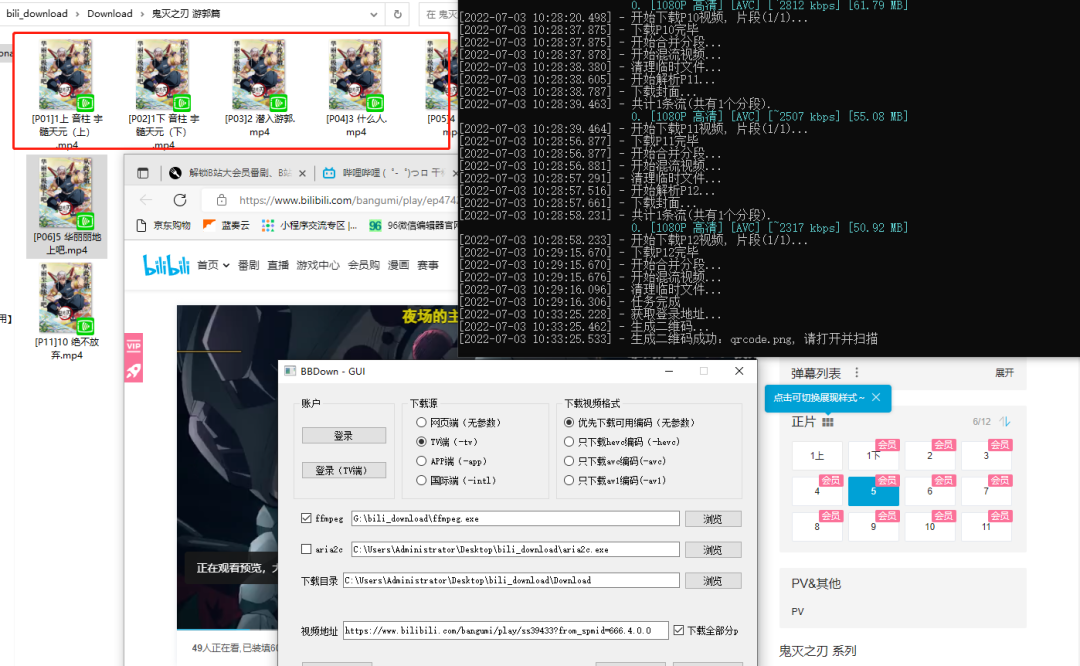Select episode 6 in the episode grid

point(930,491)
